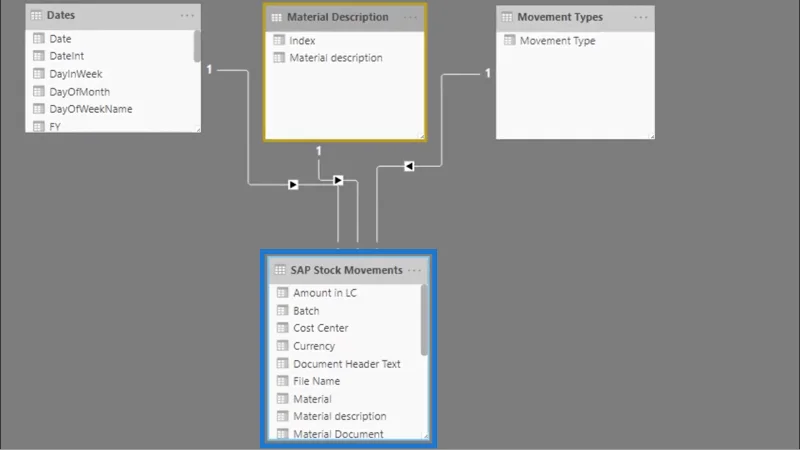The image size is (800, 450).
Task: Click the Material Description table header icon
Action: 277,18
